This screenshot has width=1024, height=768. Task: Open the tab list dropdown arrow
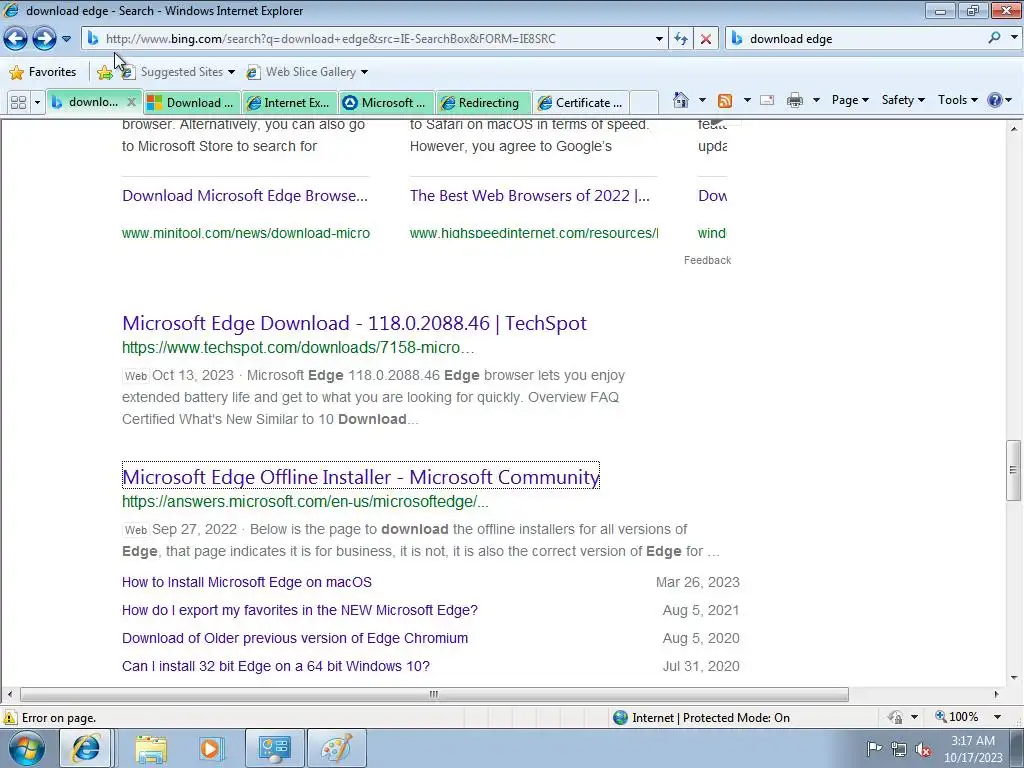(x=37, y=103)
